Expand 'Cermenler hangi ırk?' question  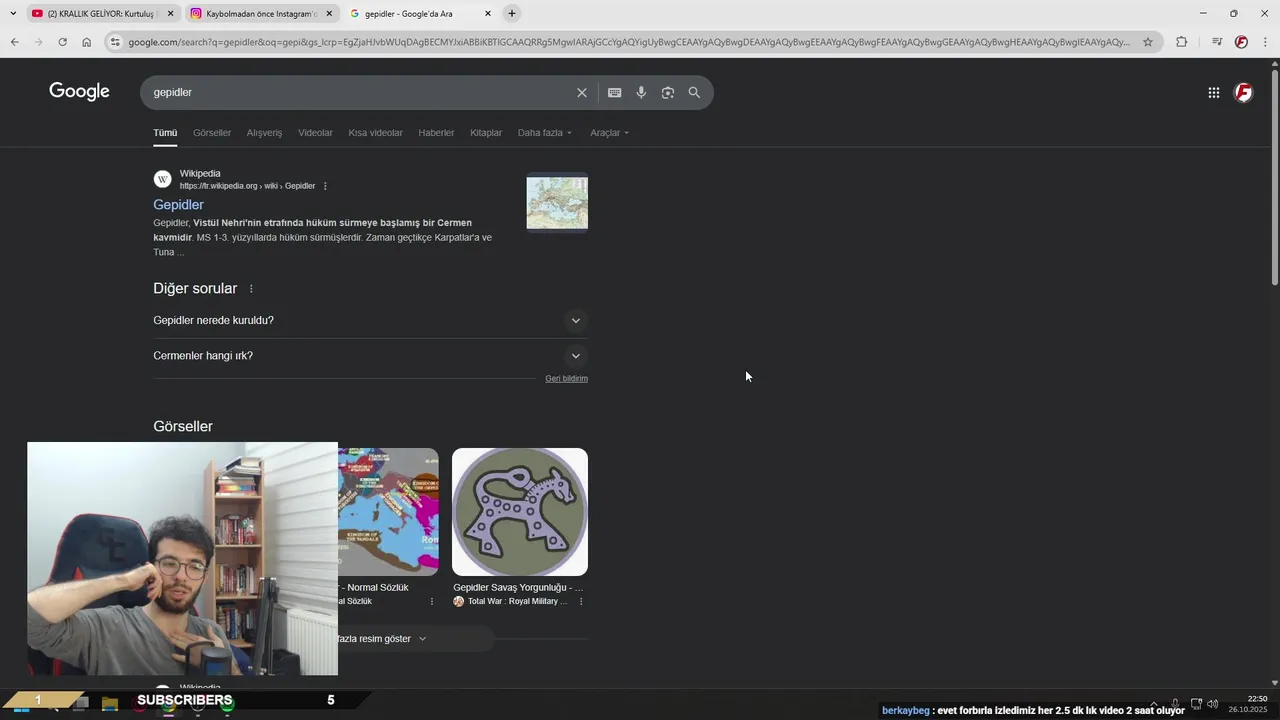coord(370,356)
